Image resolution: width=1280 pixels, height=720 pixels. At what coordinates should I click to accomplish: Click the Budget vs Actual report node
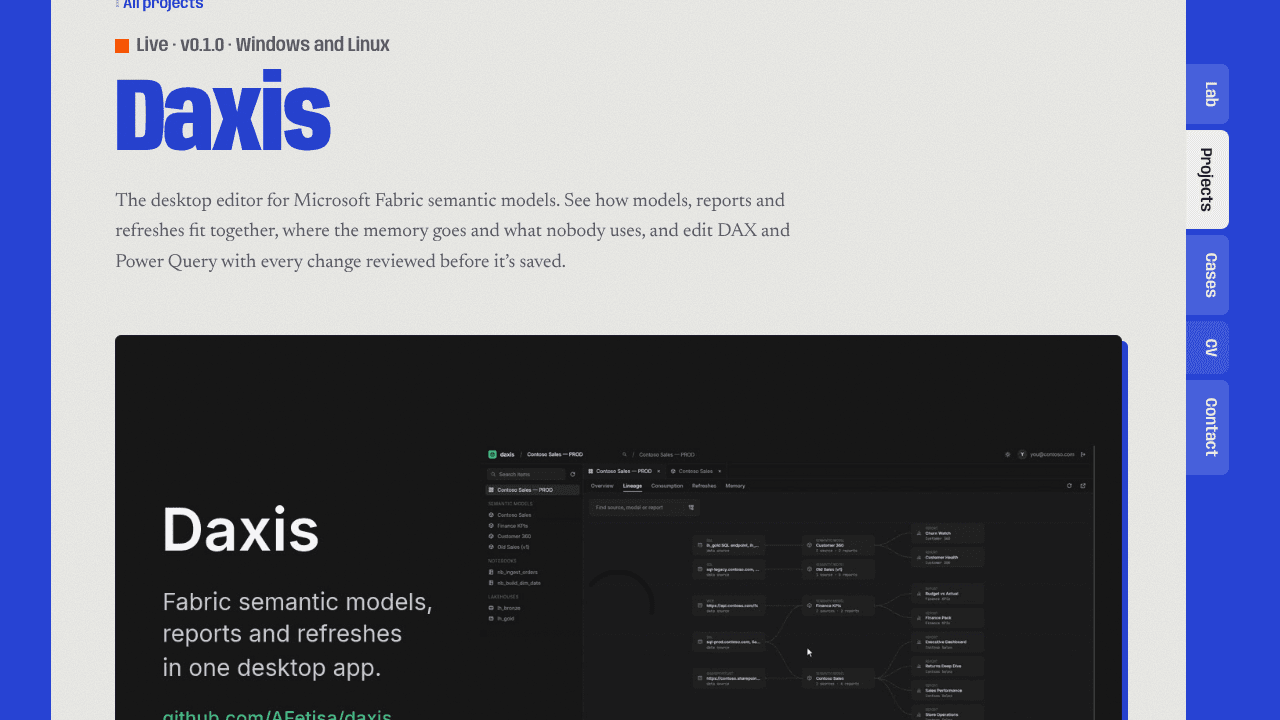(x=947, y=594)
